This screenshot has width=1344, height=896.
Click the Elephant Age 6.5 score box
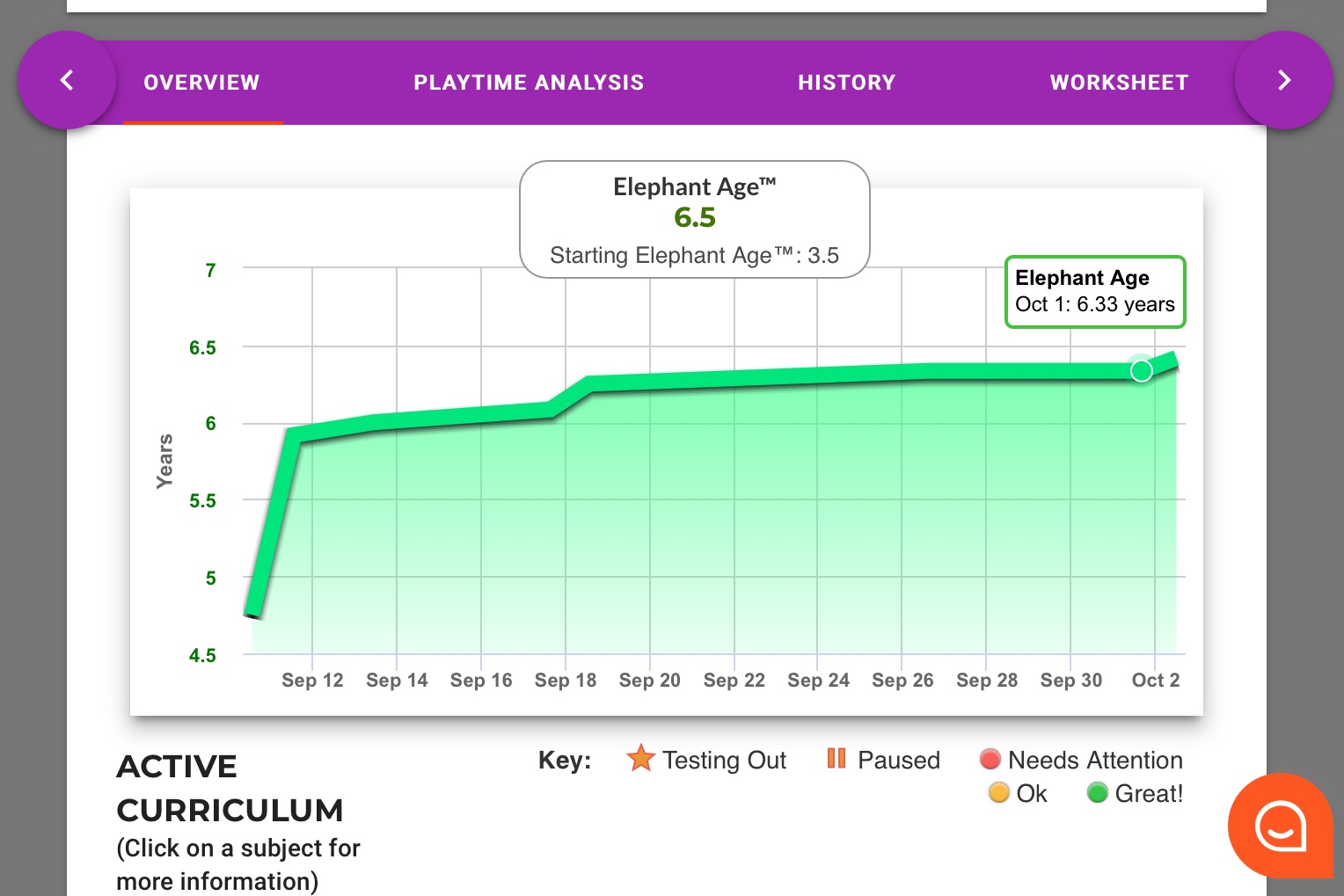pyautogui.click(x=694, y=216)
